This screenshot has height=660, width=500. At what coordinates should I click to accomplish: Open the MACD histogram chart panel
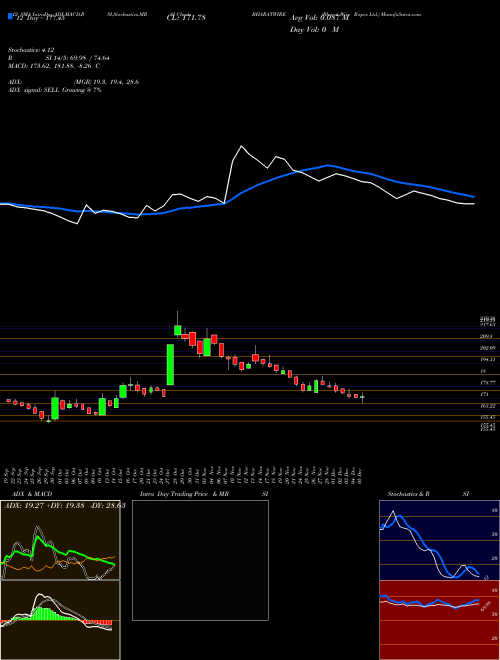coord(60,620)
